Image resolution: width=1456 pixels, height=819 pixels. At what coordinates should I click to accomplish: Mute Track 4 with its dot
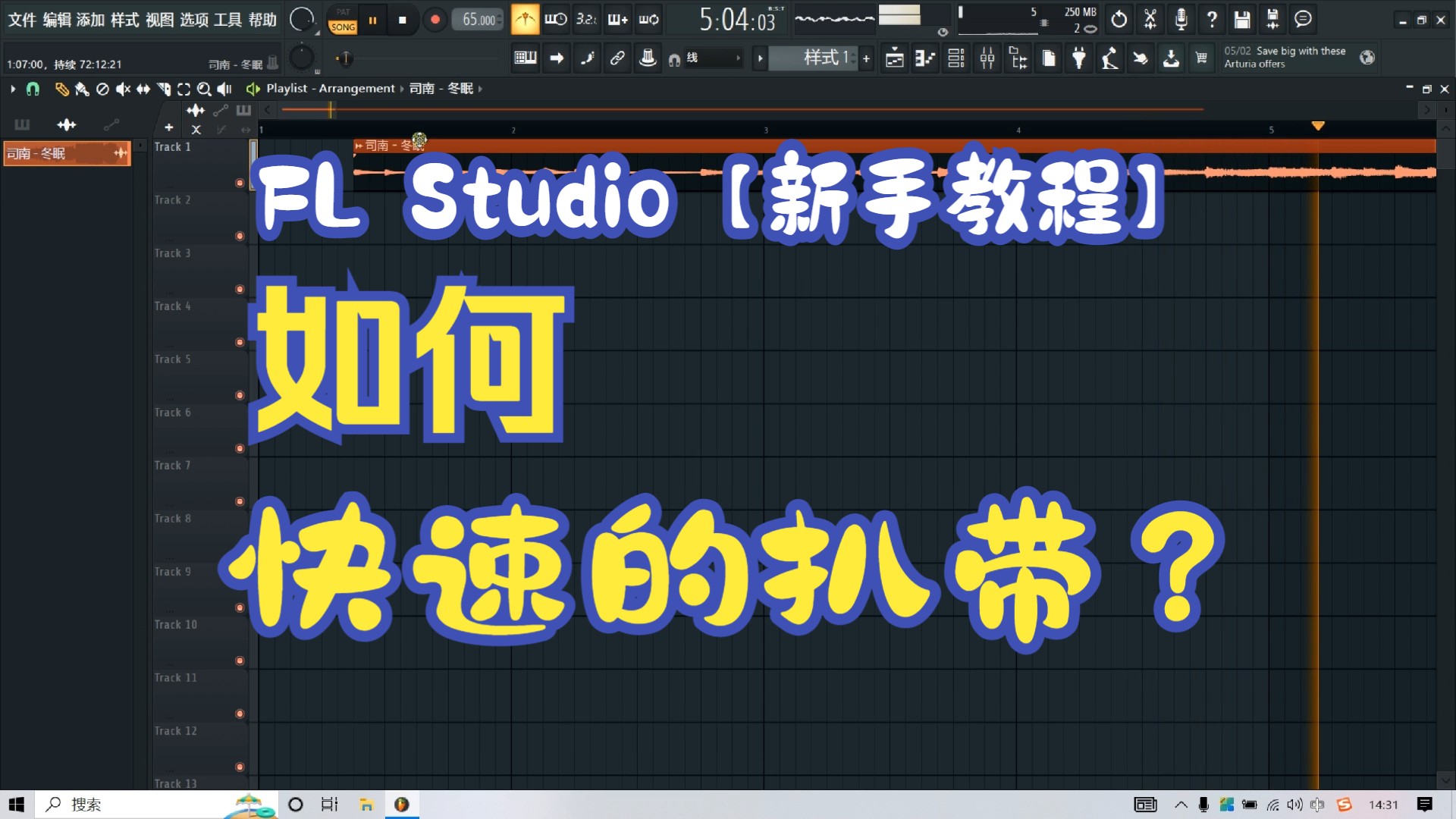pyautogui.click(x=240, y=342)
